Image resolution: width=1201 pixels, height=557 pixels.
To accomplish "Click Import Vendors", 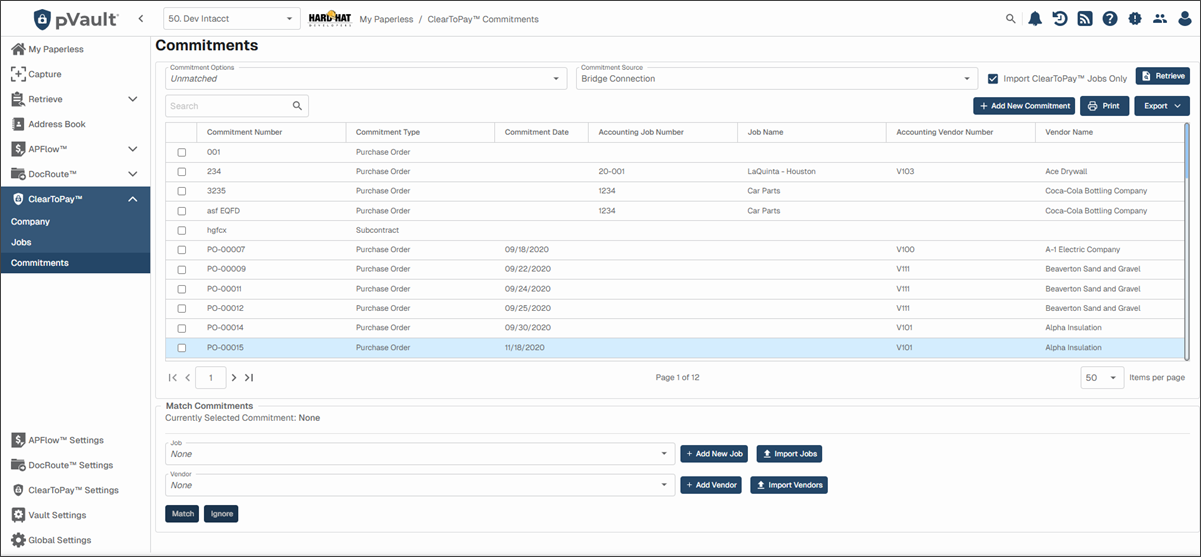I will point(789,485).
